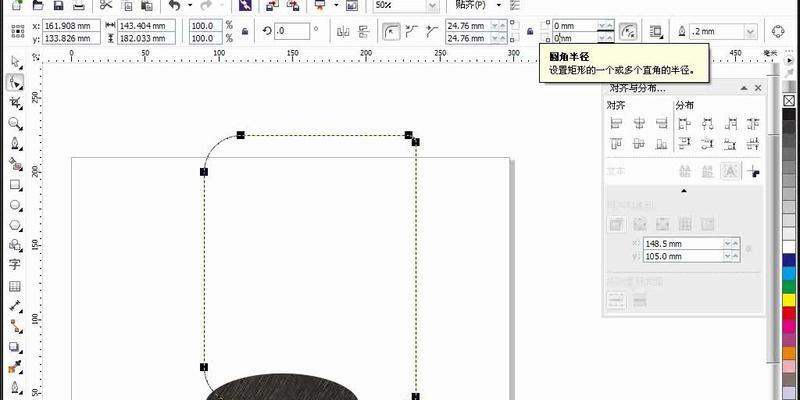Collapse the 对齐与分布 docker

click(x=745, y=88)
